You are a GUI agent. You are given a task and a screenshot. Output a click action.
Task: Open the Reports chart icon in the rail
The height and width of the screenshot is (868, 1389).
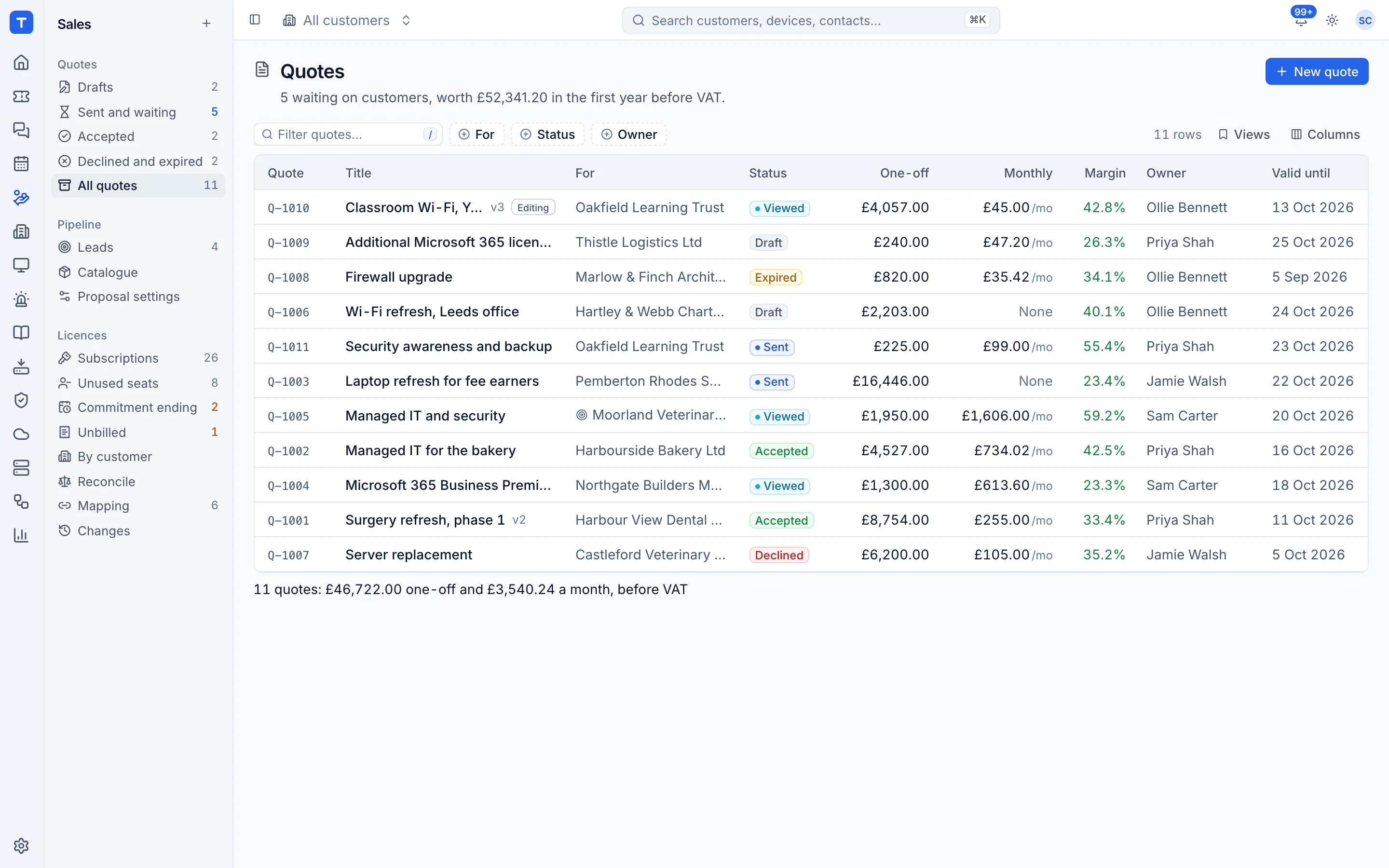coord(21,536)
